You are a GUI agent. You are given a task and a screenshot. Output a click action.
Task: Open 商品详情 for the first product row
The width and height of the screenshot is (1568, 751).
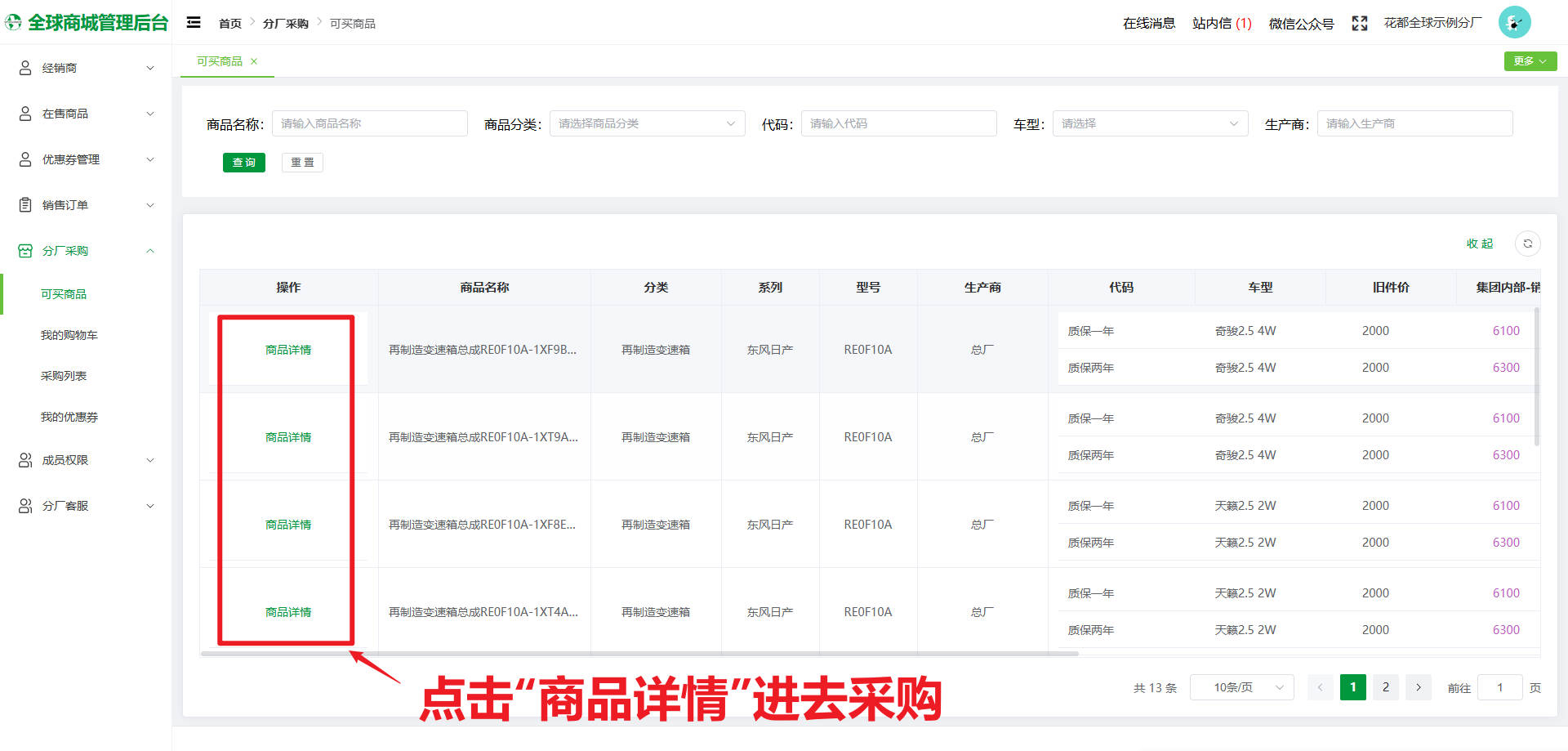tap(287, 350)
